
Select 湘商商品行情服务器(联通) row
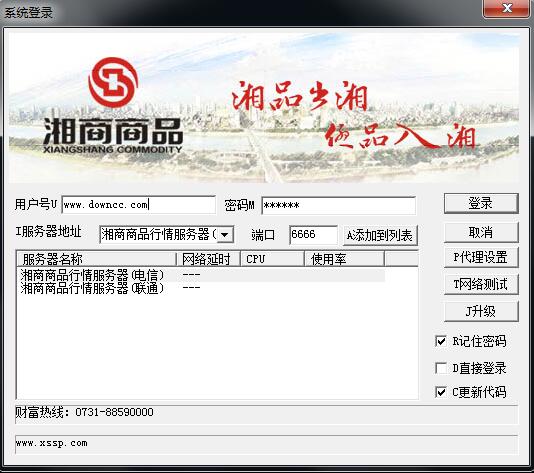pos(201,288)
